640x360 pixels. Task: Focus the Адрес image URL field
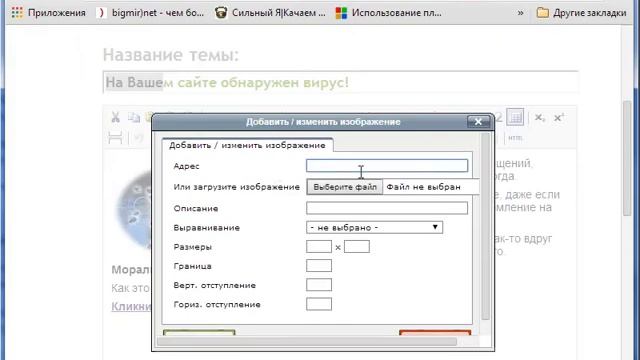point(387,165)
